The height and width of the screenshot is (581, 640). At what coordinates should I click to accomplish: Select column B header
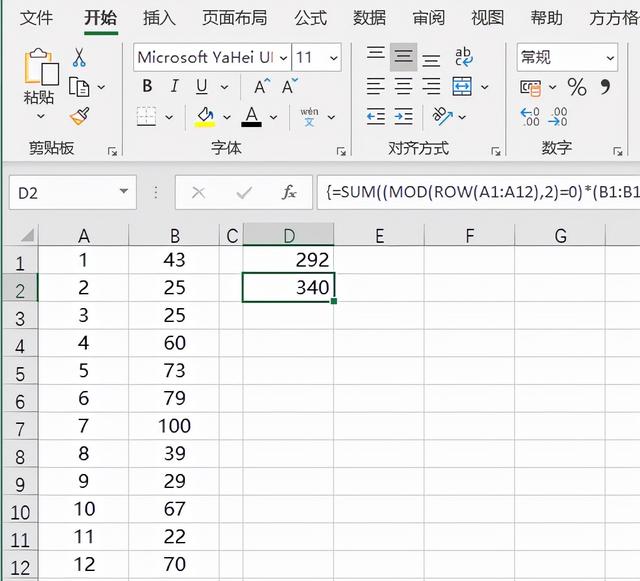click(x=174, y=235)
